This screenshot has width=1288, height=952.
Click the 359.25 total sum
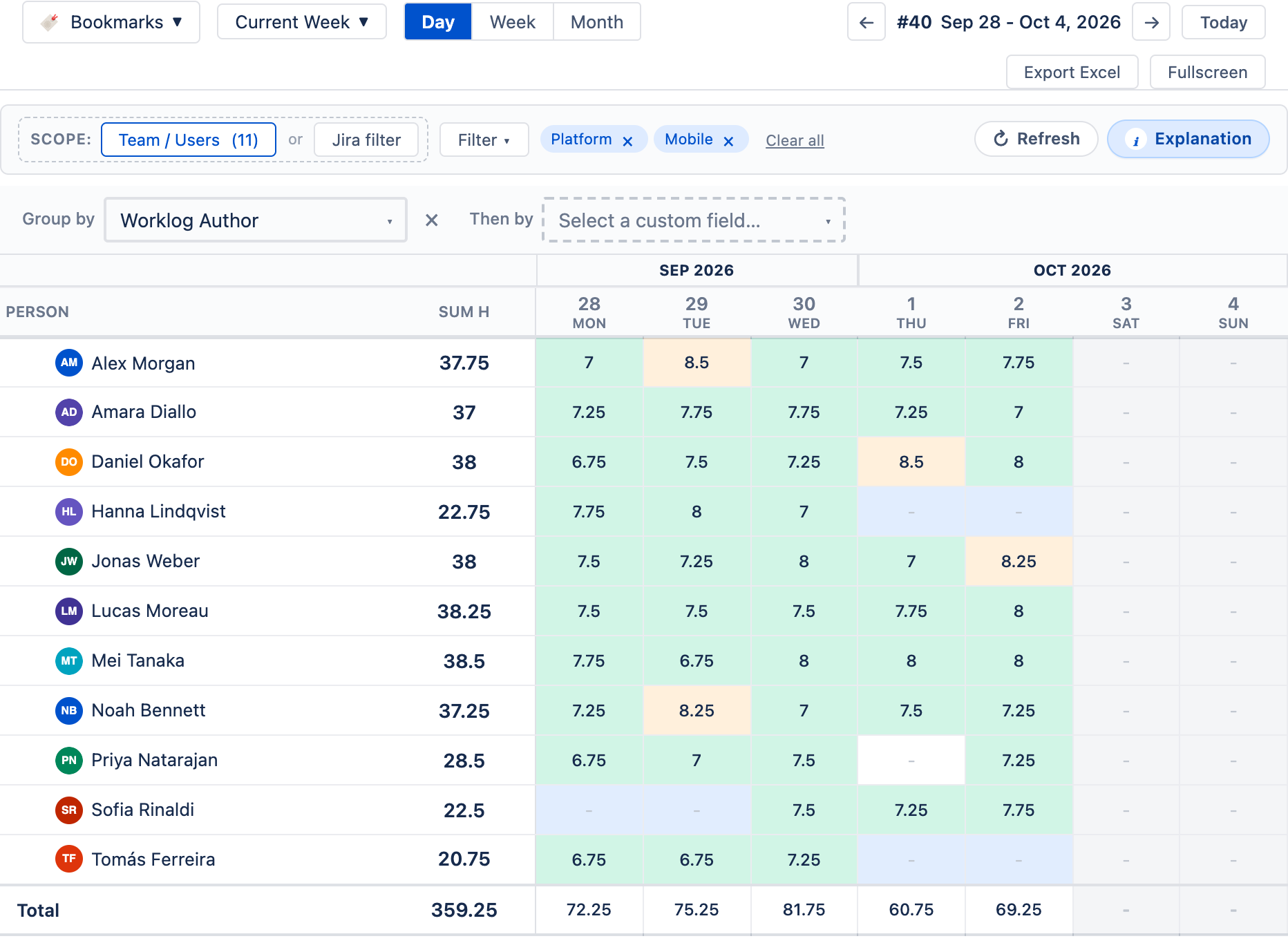coord(464,910)
